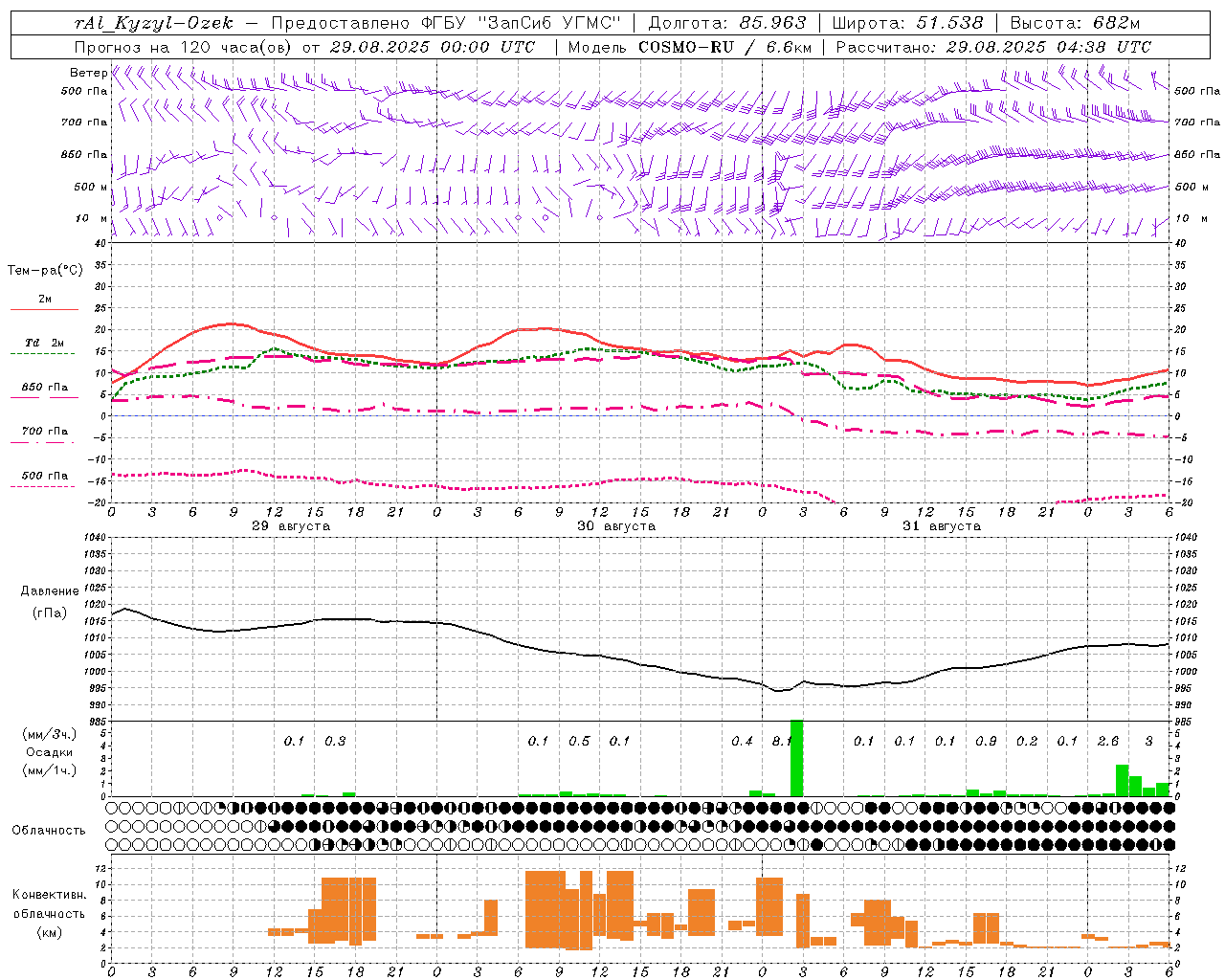
Task: Click the (мм/1ч.) precipitation unit label
Action: click(x=49, y=770)
